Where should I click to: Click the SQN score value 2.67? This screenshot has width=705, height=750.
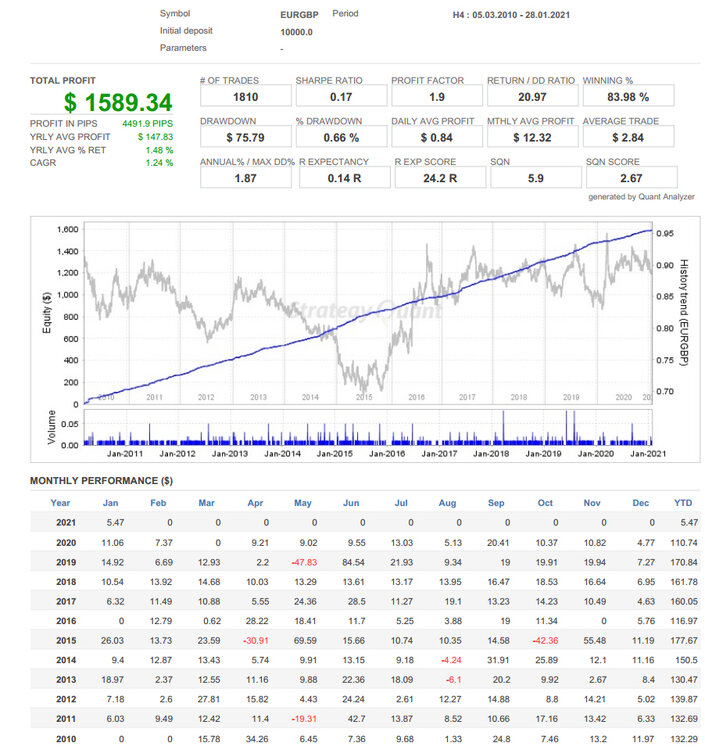(631, 178)
